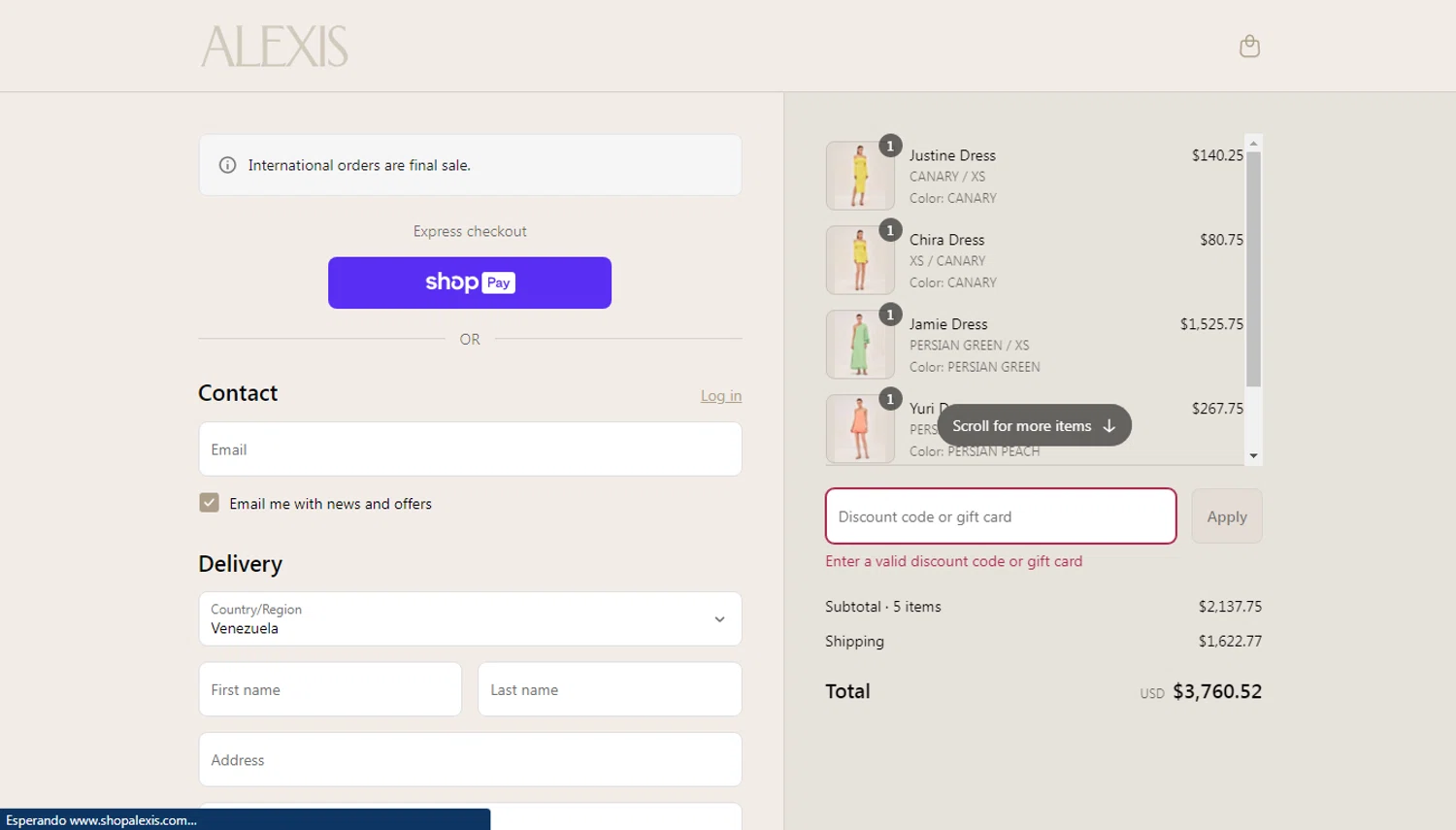Click the 'PERSIAN GREEN / XS' variant text

(969, 346)
